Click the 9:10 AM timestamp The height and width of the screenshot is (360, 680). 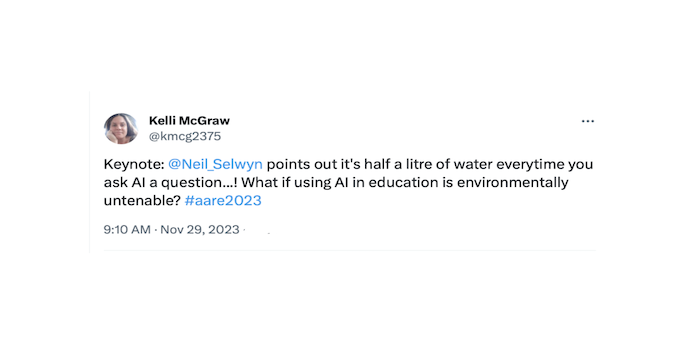pos(127,229)
